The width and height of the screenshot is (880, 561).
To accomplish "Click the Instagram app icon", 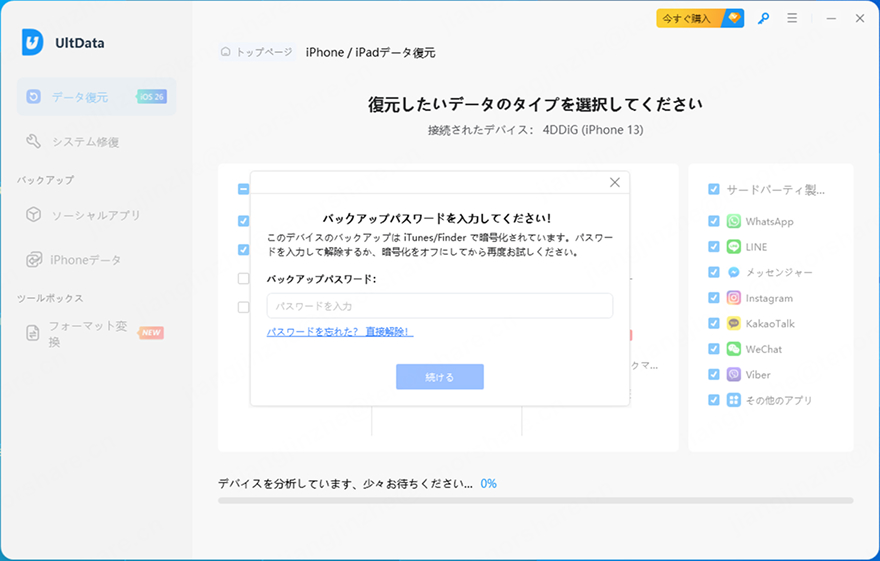I will point(734,298).
